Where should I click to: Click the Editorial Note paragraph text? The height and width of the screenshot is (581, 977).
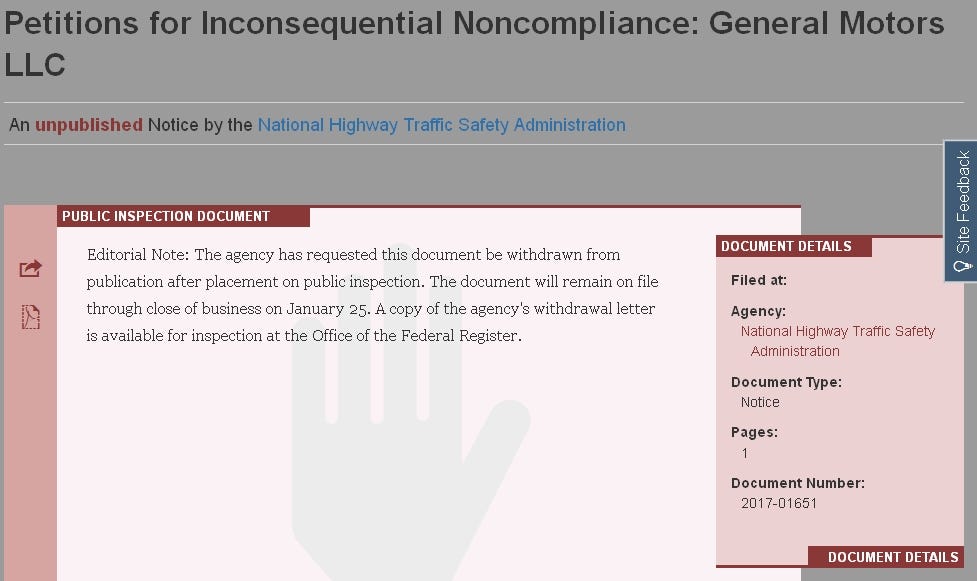click(x=372, y=295)
